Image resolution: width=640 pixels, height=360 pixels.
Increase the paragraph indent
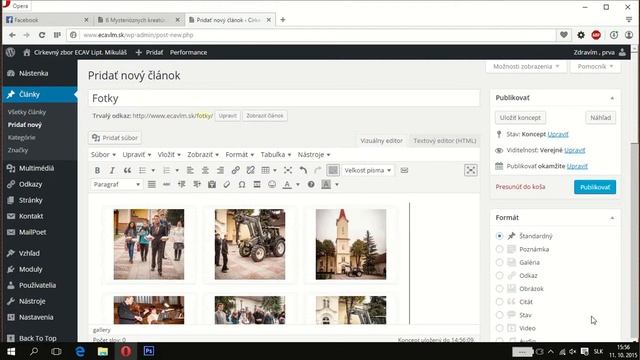click(197, 184)
